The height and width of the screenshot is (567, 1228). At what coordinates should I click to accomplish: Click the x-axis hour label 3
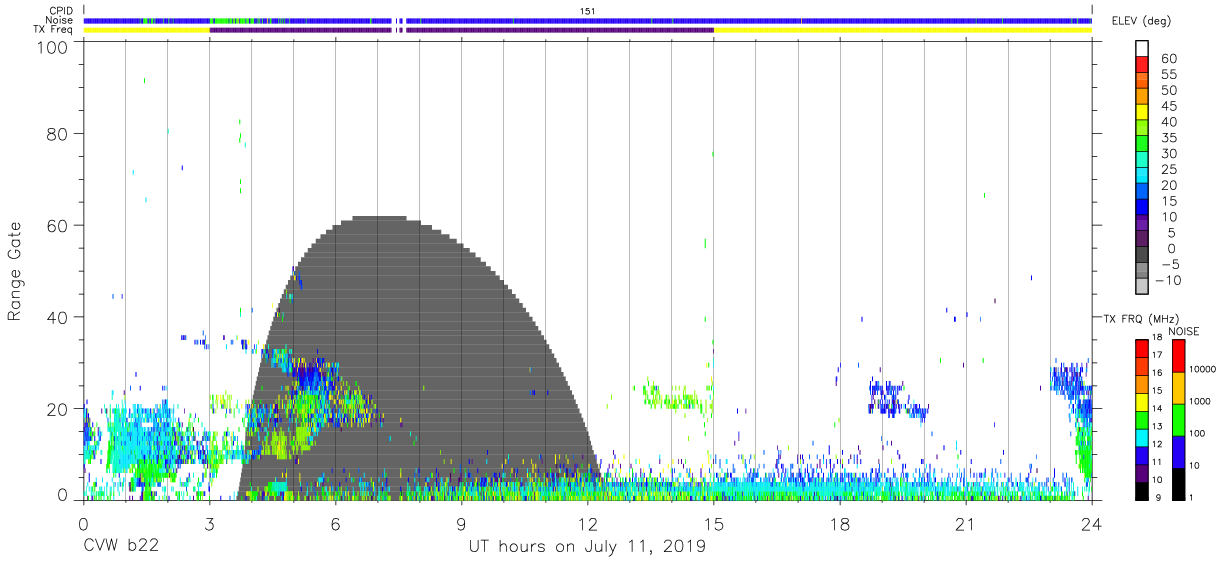[x=209, y=525]
